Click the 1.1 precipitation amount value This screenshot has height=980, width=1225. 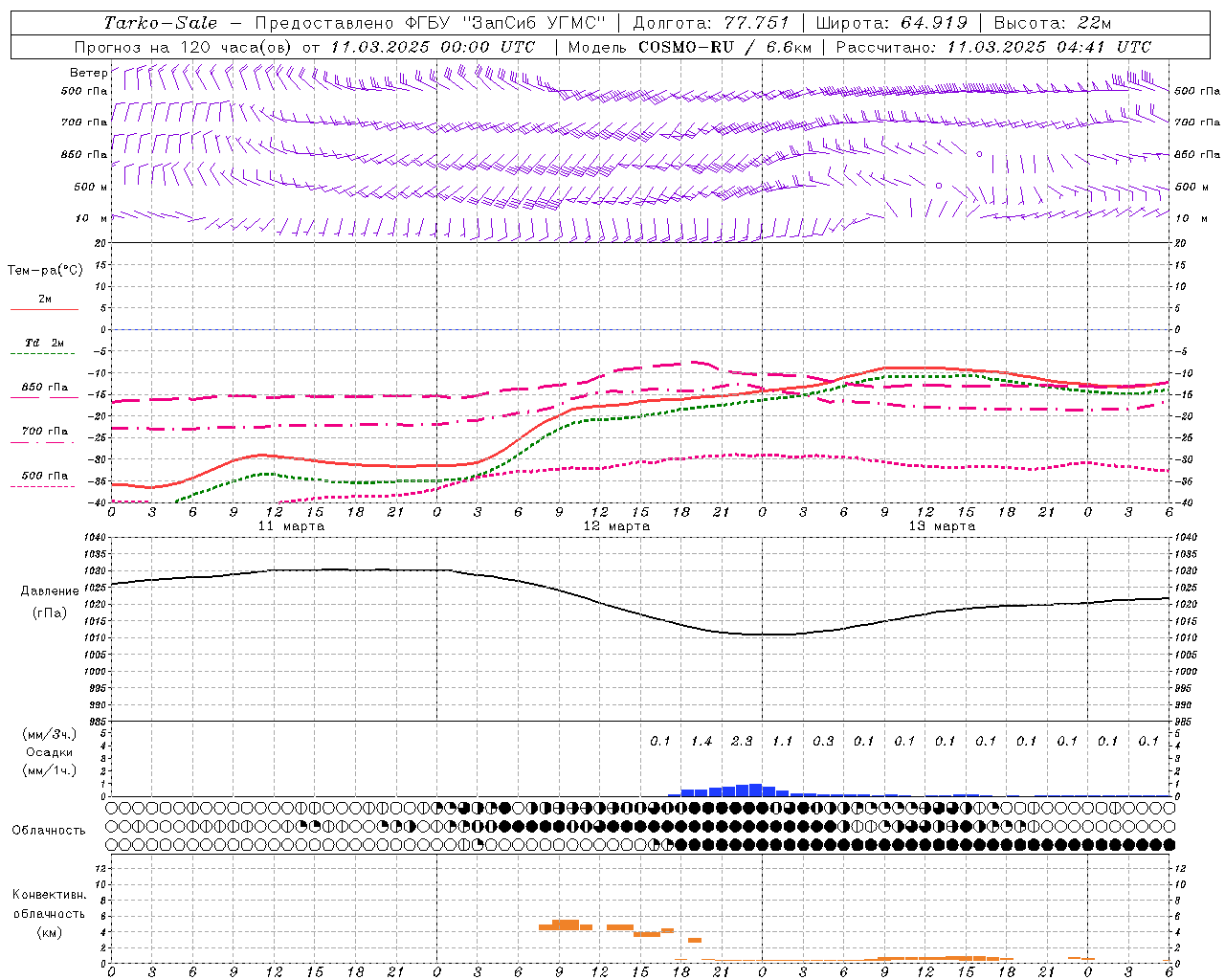[783, 741]
